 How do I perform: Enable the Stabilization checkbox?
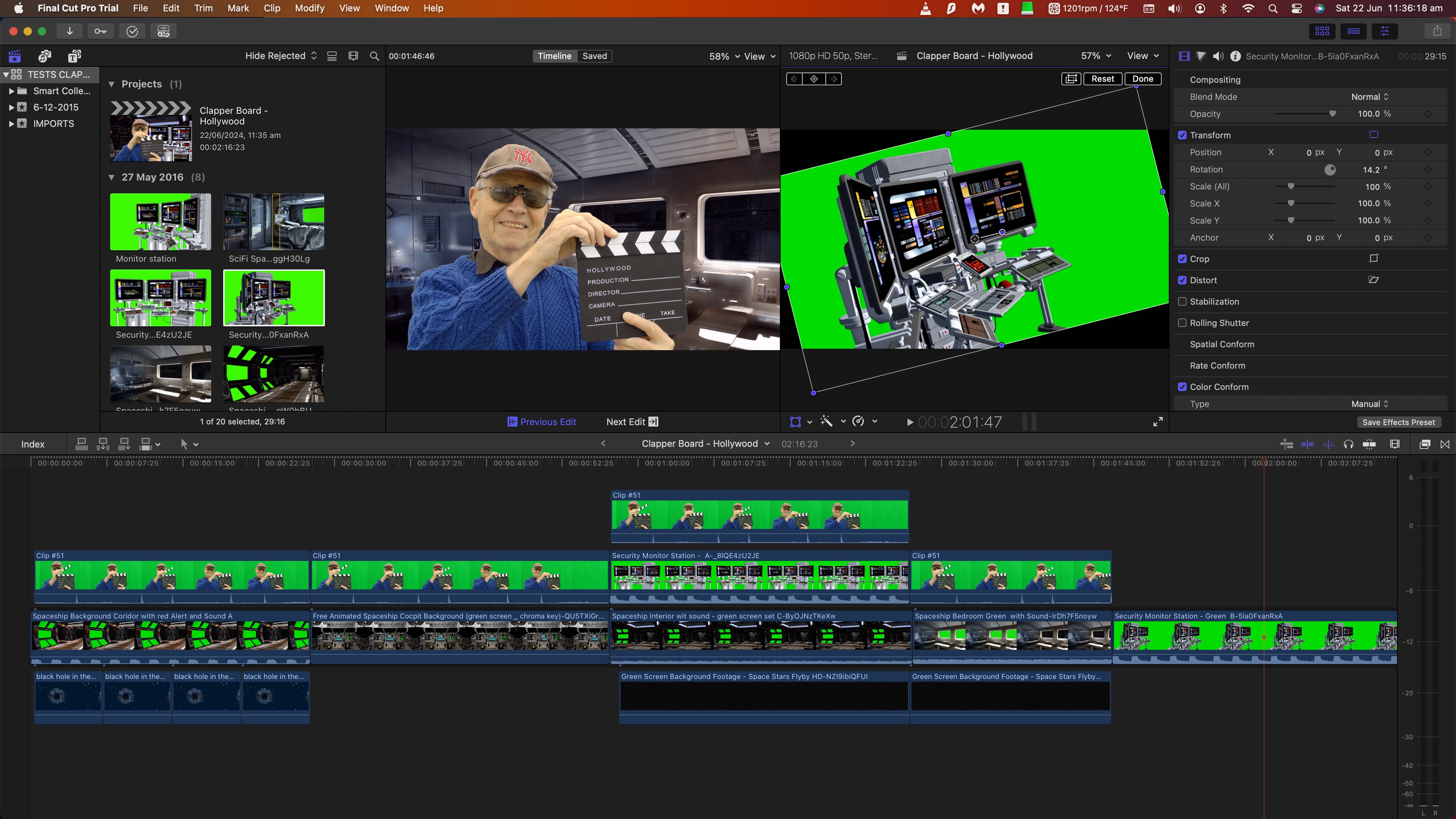(1182, 301)
